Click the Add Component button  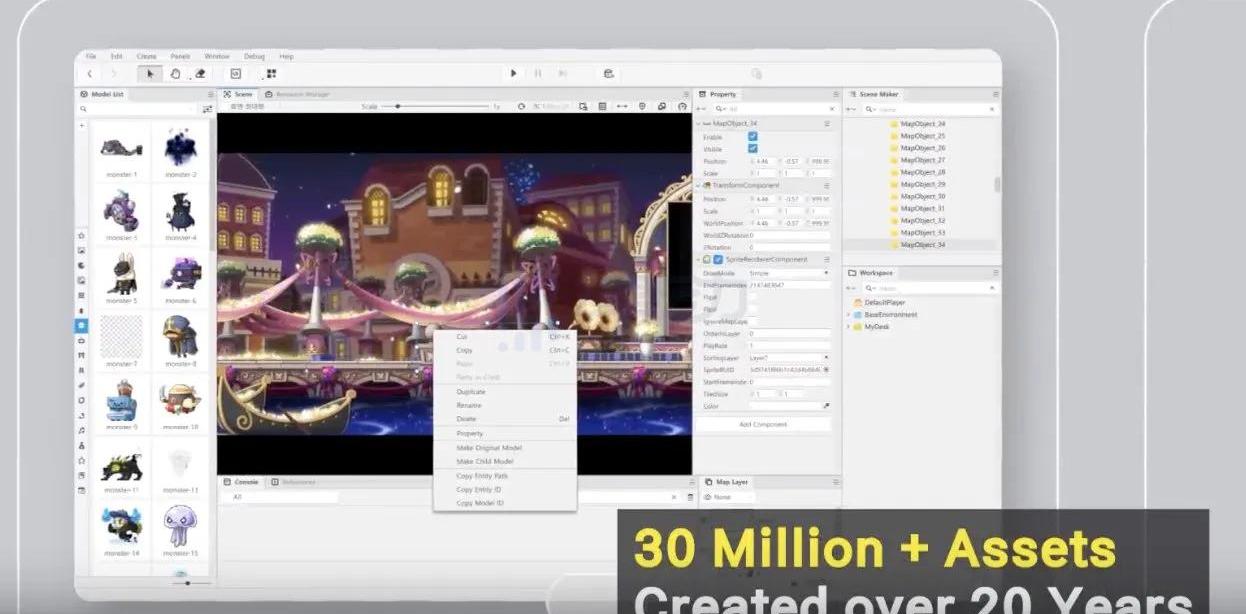click(x=763, y=424)
